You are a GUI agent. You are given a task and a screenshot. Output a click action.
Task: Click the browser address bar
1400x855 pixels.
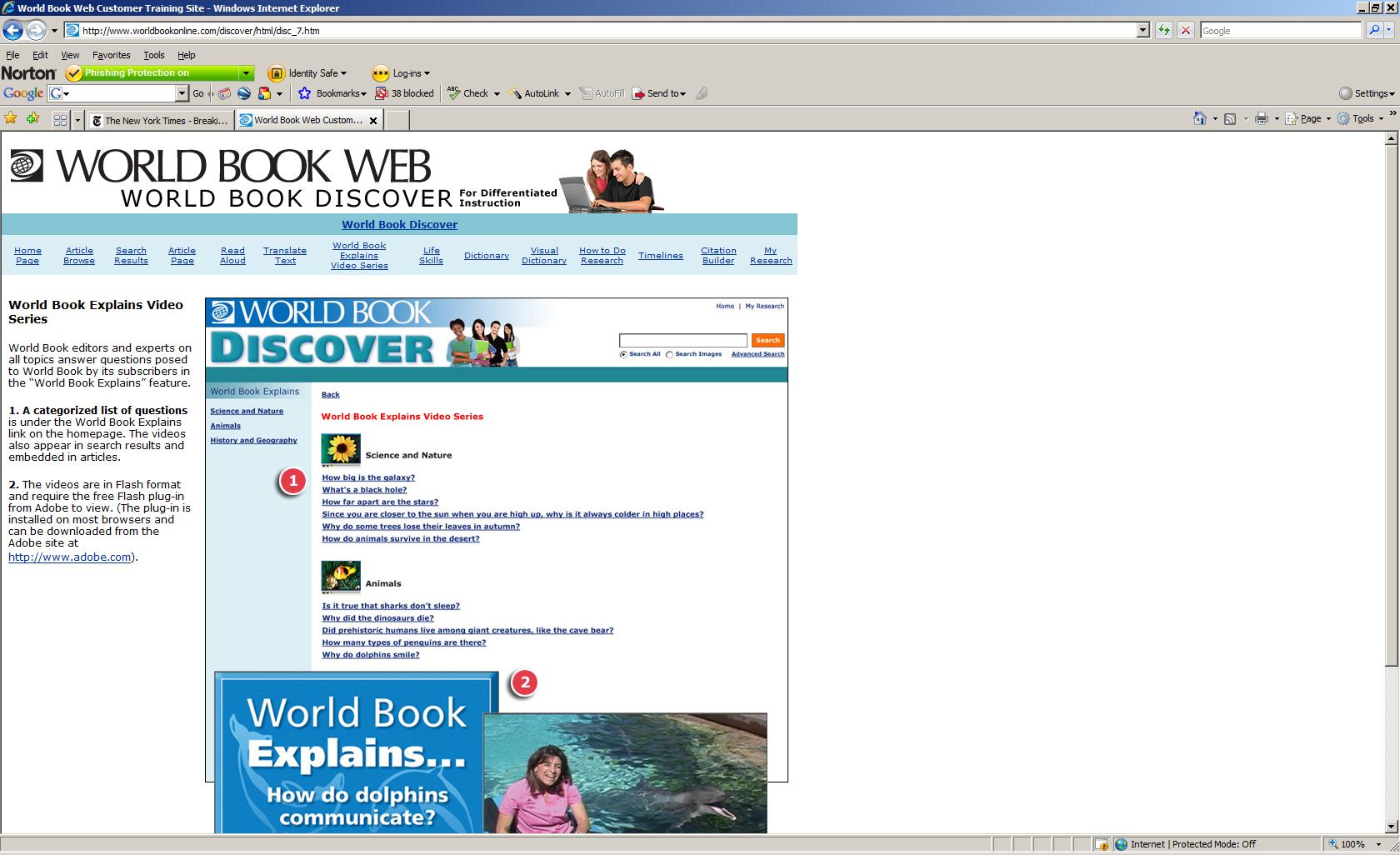point(601,31)
